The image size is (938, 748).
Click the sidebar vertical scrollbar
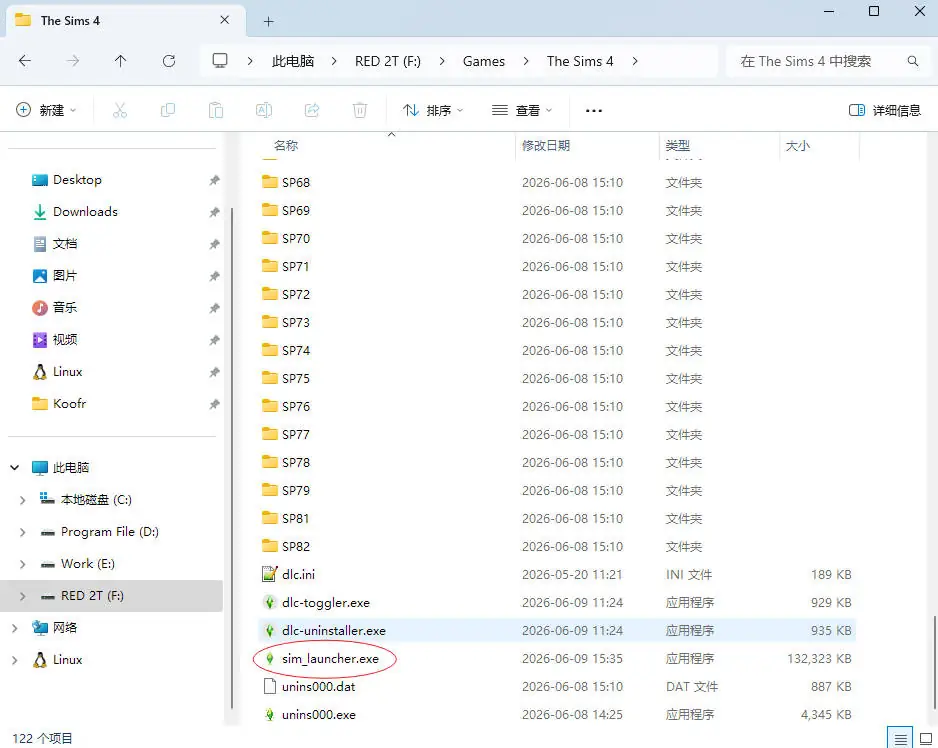pos(232,458)
